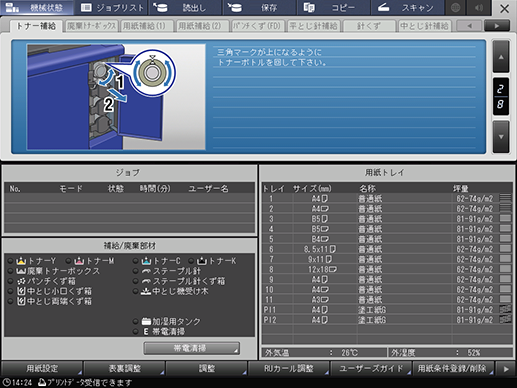Click the ステープル針くず箱 icon
This screenshot has height=388, width=517.
pos(146,281)
